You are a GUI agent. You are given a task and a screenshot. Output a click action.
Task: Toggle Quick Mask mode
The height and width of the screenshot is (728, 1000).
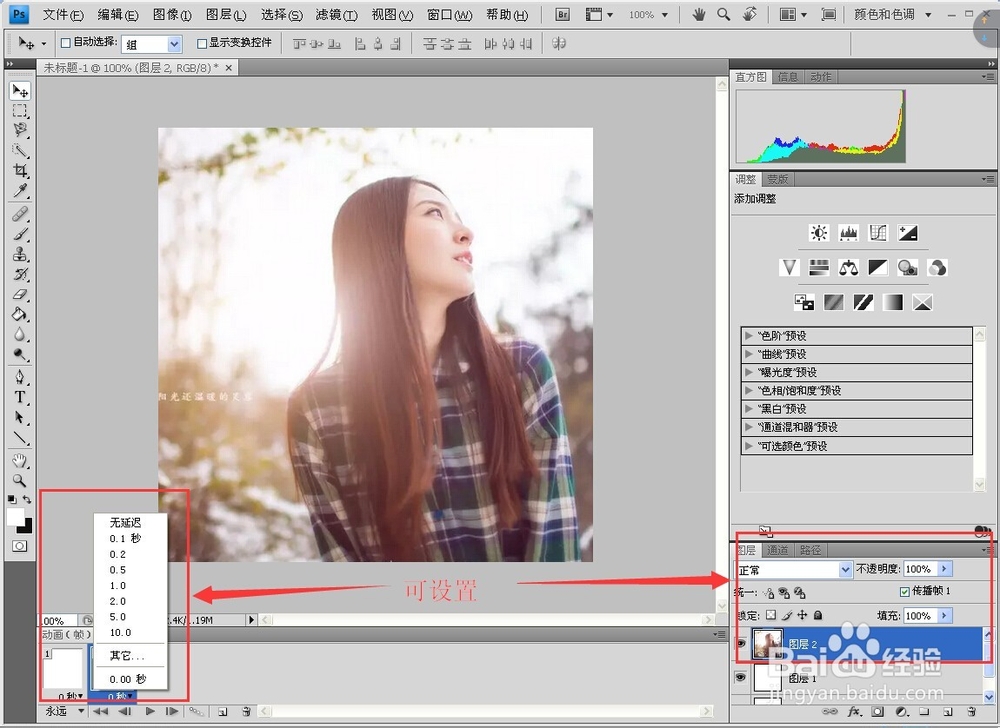(x=20, y=546)
